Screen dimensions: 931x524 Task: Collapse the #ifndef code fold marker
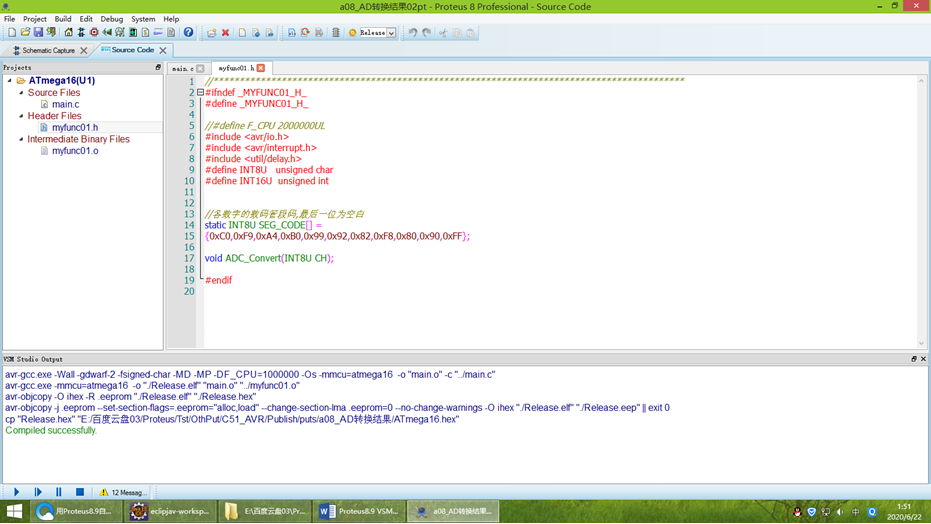[200, 93]
